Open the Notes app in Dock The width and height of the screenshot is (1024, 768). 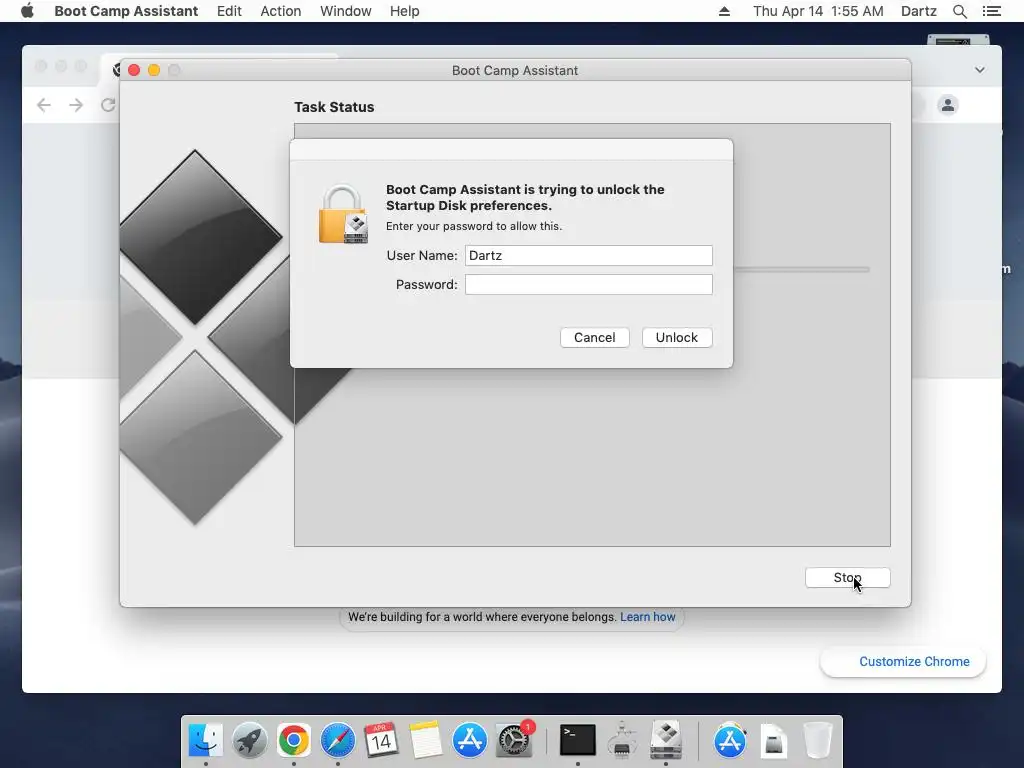tap(426, 741)
